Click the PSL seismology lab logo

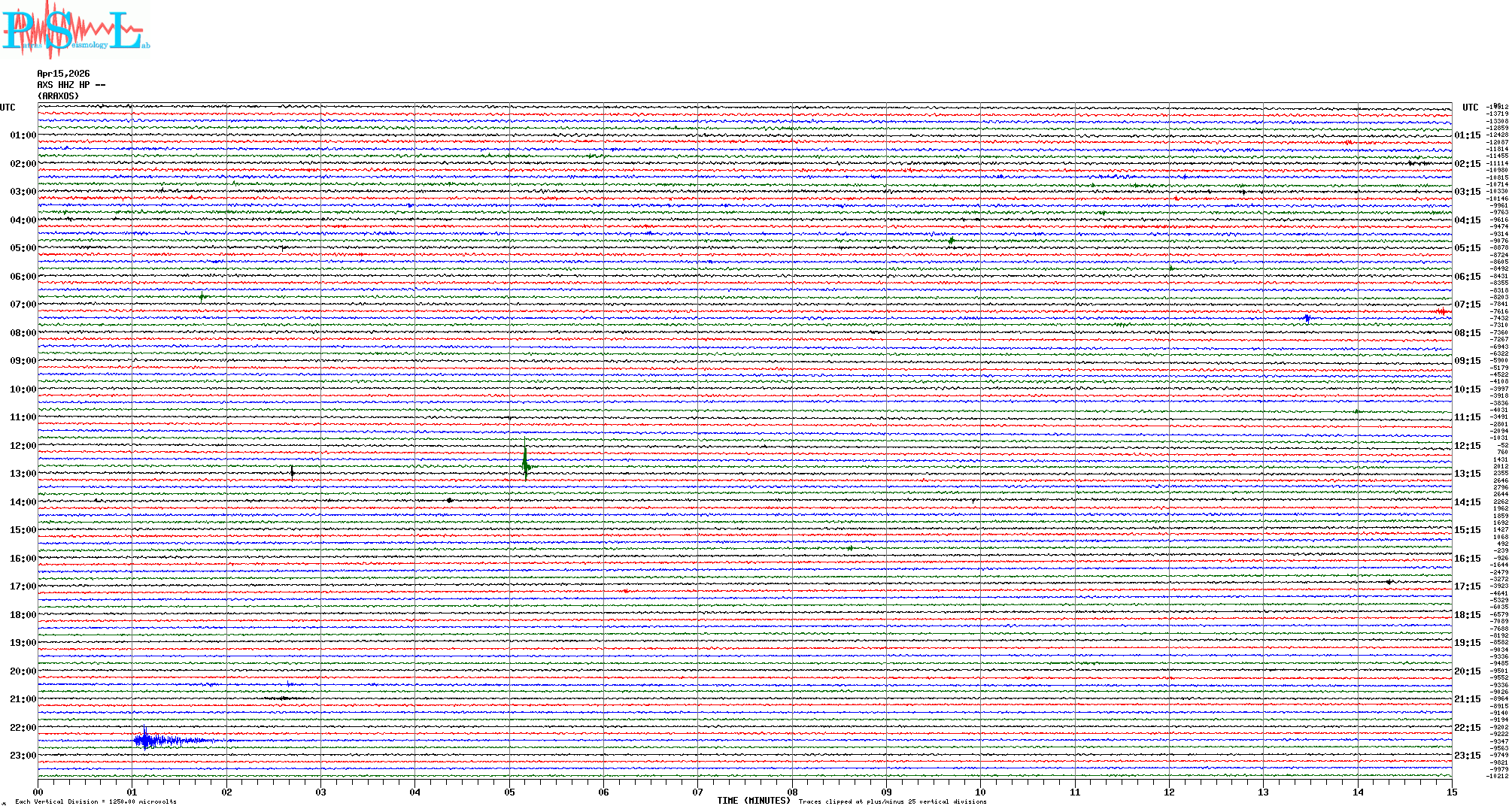point(75,30)
